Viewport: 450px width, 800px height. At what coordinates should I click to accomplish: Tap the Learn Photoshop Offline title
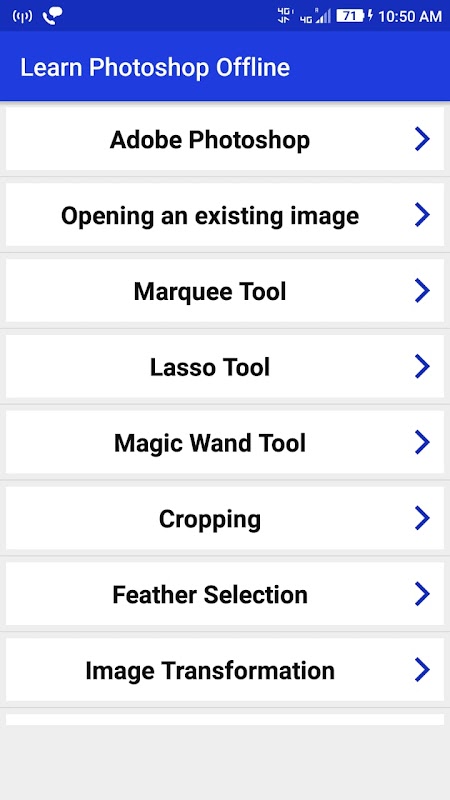[155, 68]
